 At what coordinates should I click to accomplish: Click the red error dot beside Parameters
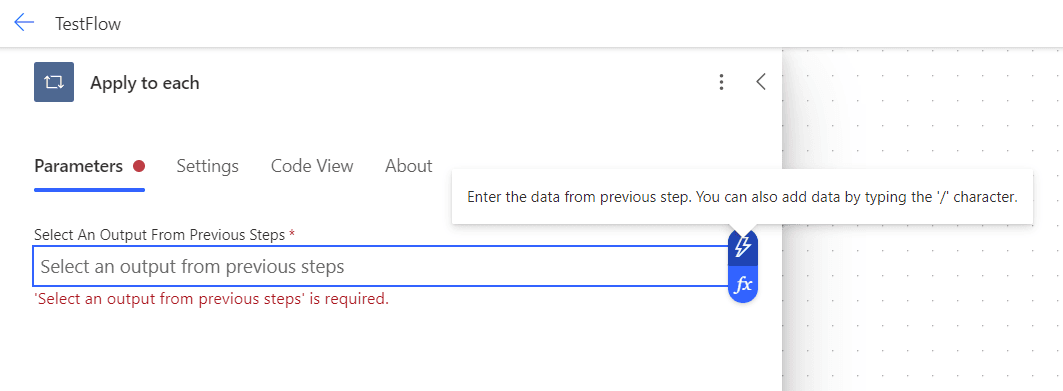[x=139, y=166]
